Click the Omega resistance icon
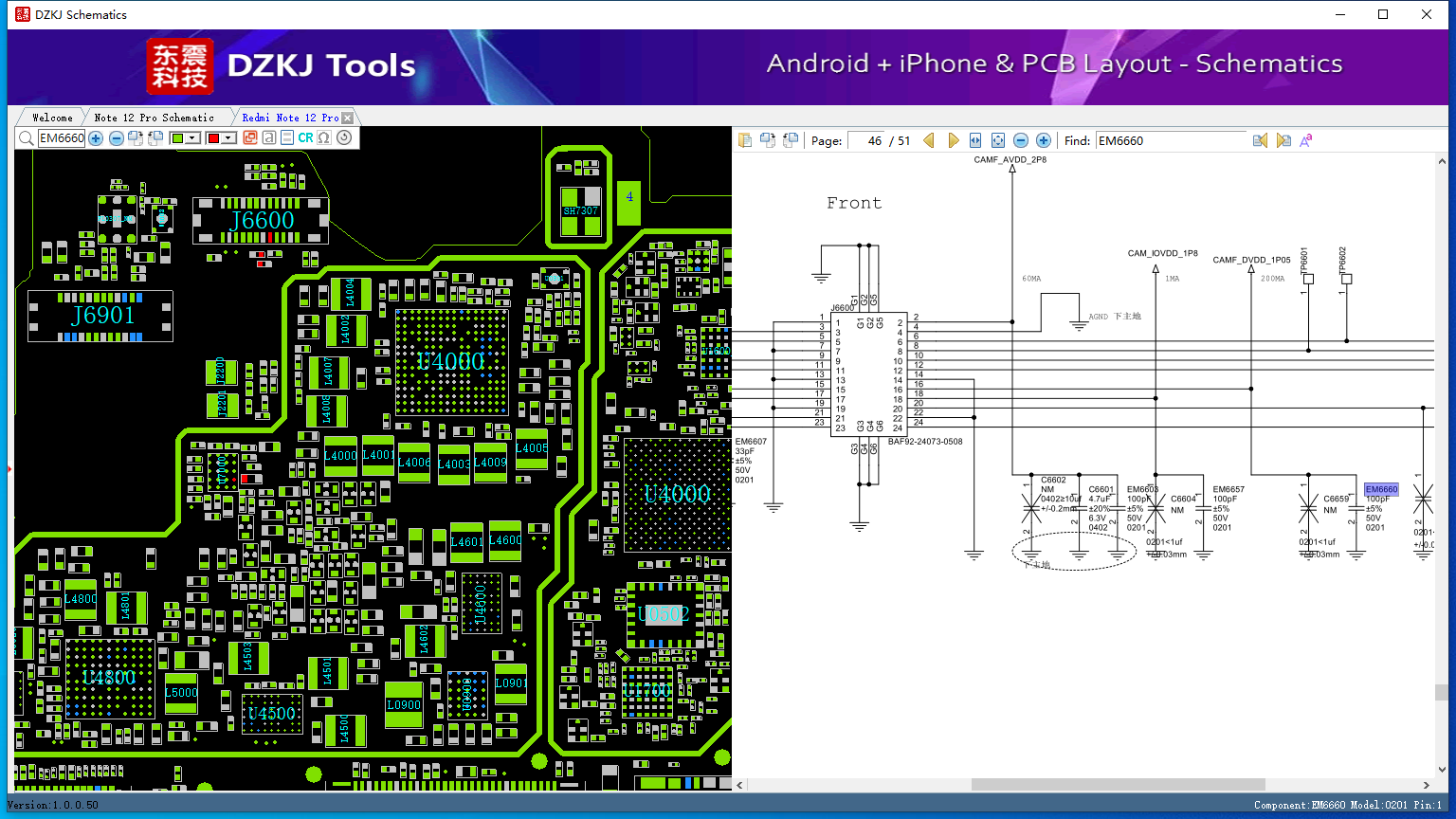The height and width of the screenshot is (819, 1456). coord(324,138)
